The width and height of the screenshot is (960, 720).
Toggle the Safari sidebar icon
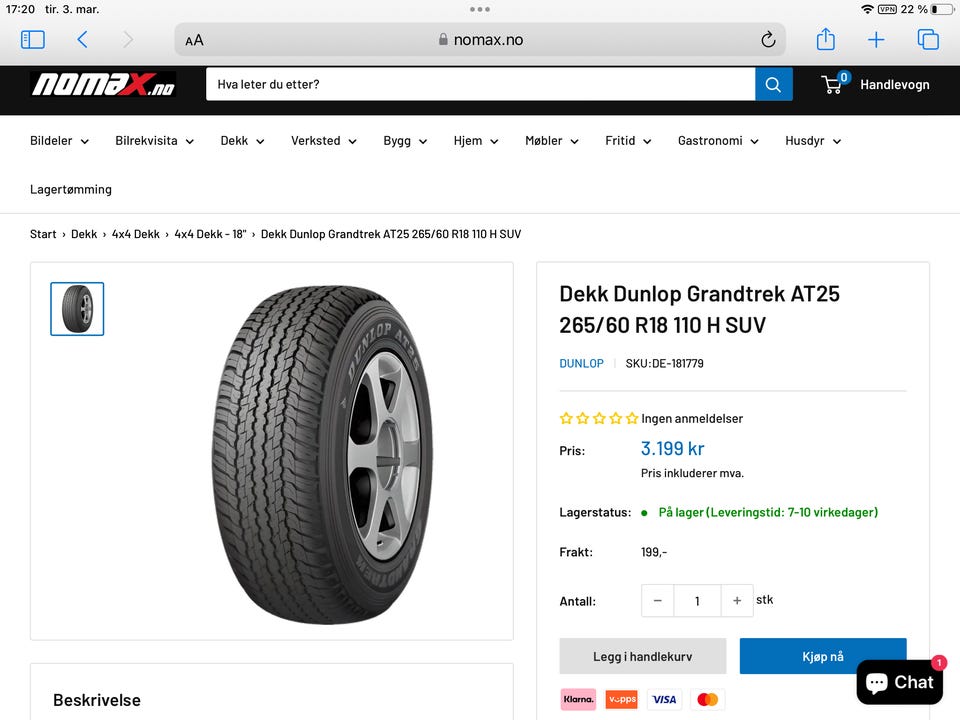pyautogui.click(x=32, y=40)
